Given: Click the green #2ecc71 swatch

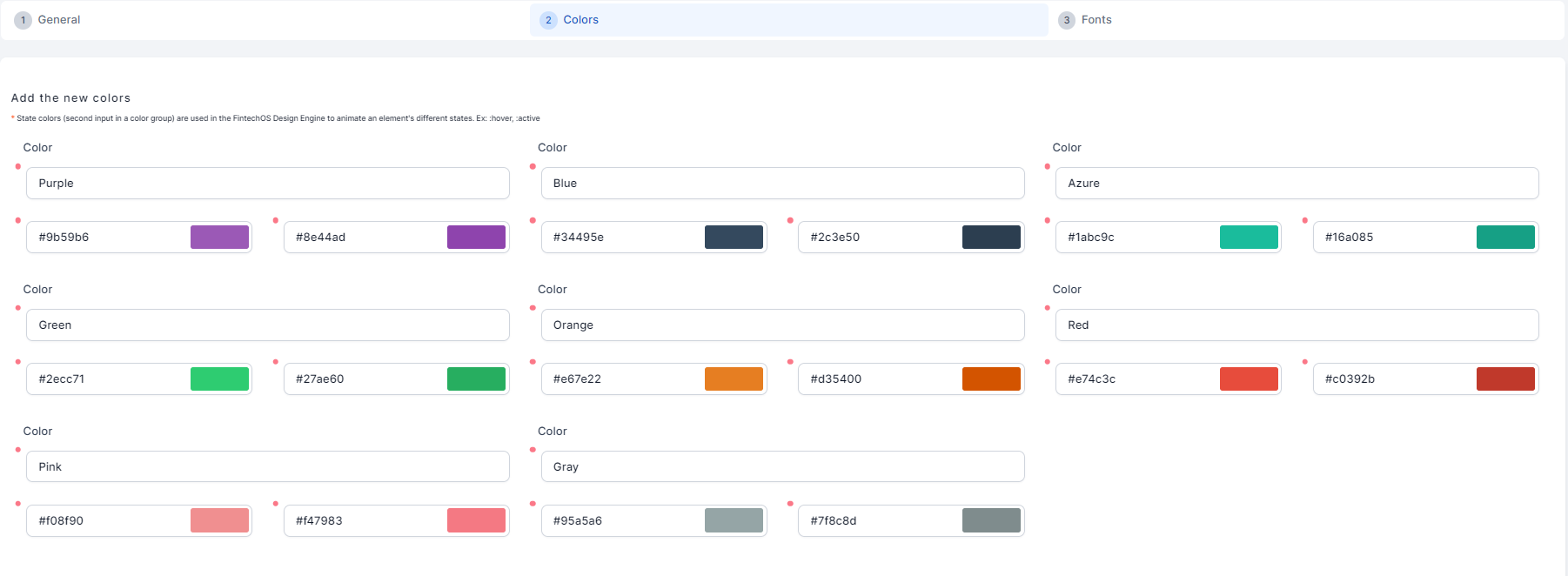Looking at the screenshot, I should pyautogui.click(x=219, y=379).
